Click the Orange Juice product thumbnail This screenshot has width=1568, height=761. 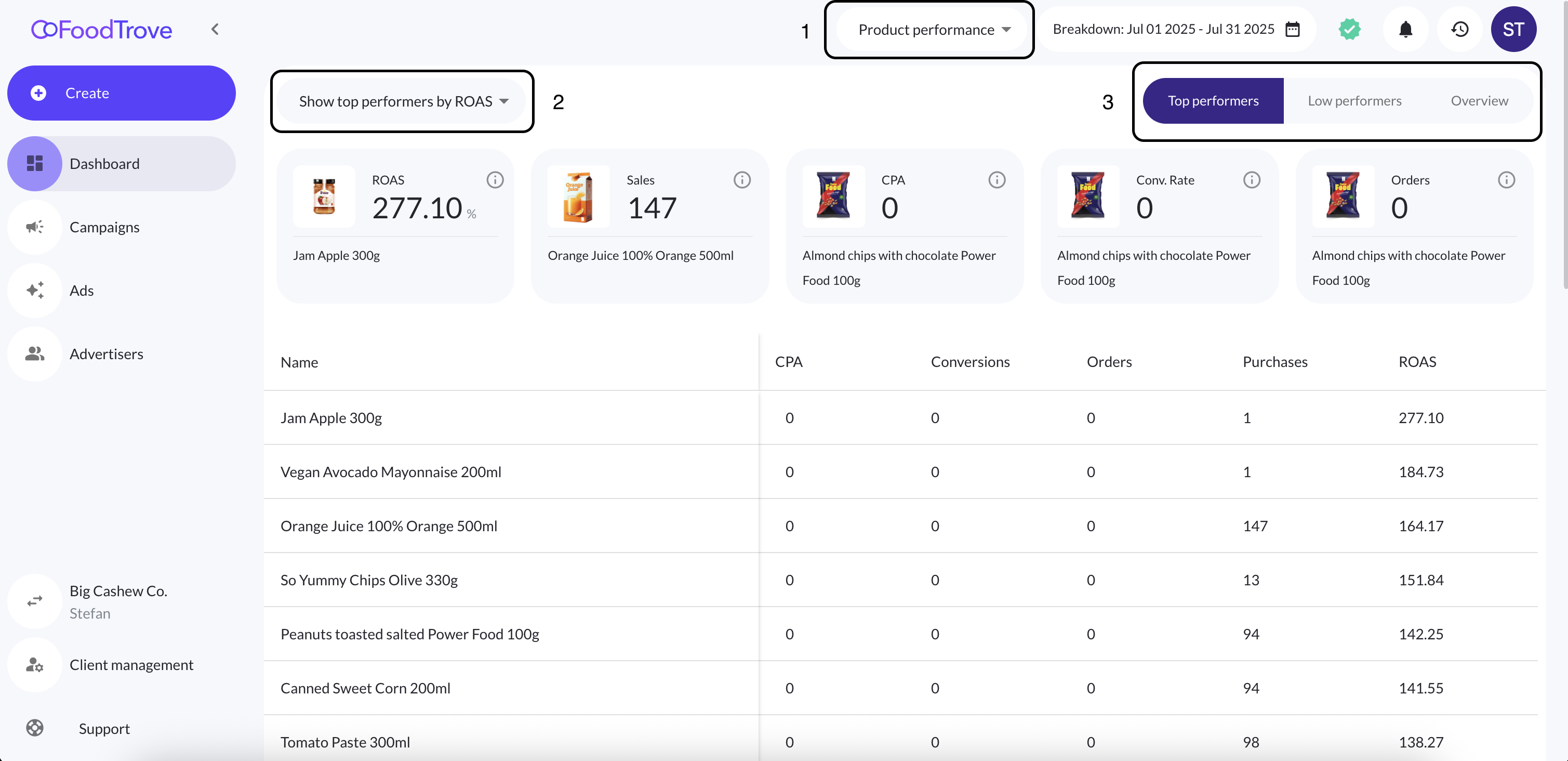(x=578, y=196)
